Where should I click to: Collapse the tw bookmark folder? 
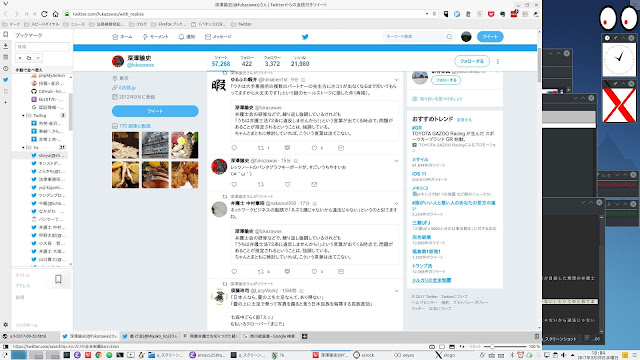pos(23,147)
